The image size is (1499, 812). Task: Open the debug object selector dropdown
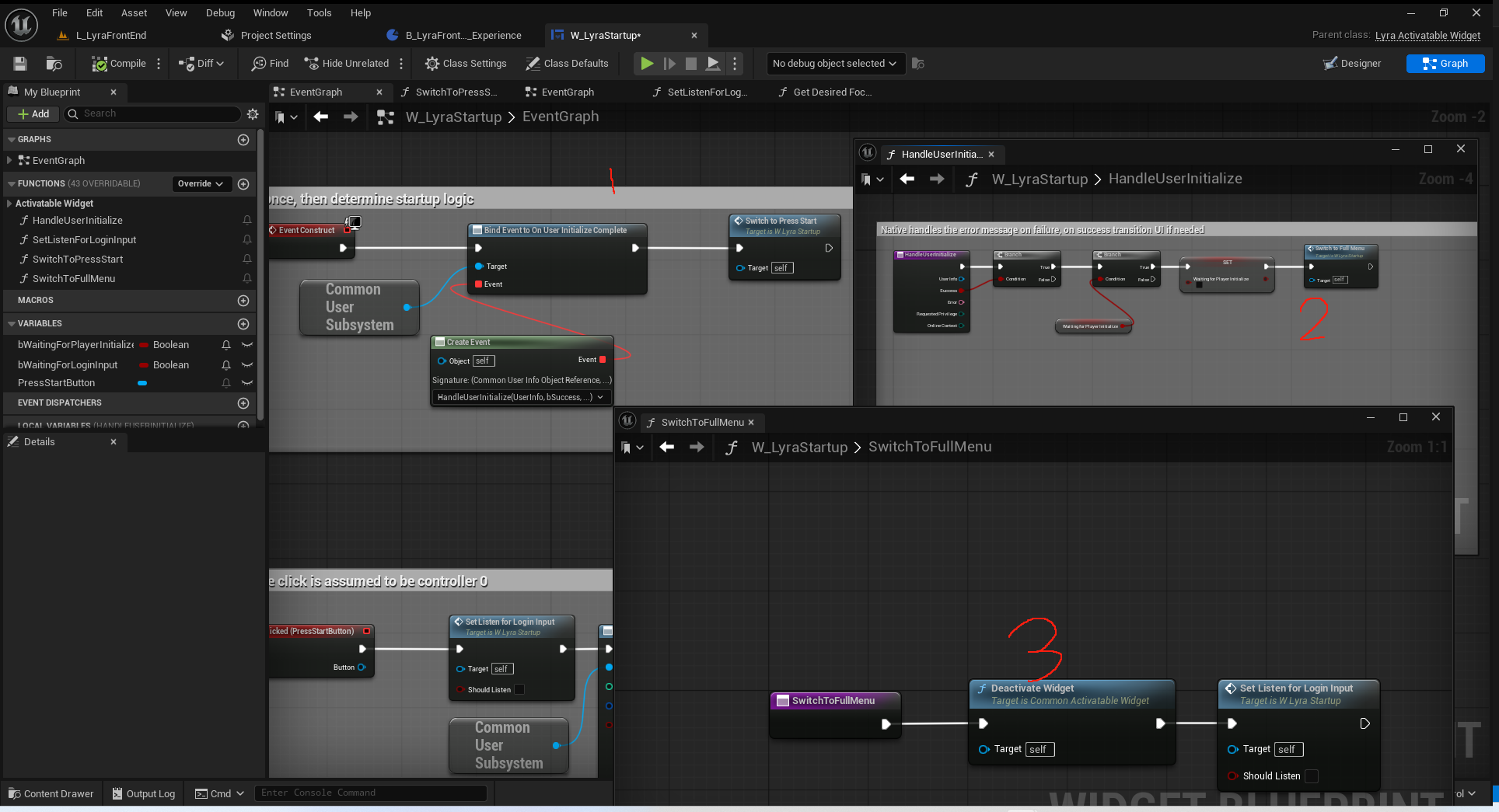pyautogui.click(x=834, y=64)
